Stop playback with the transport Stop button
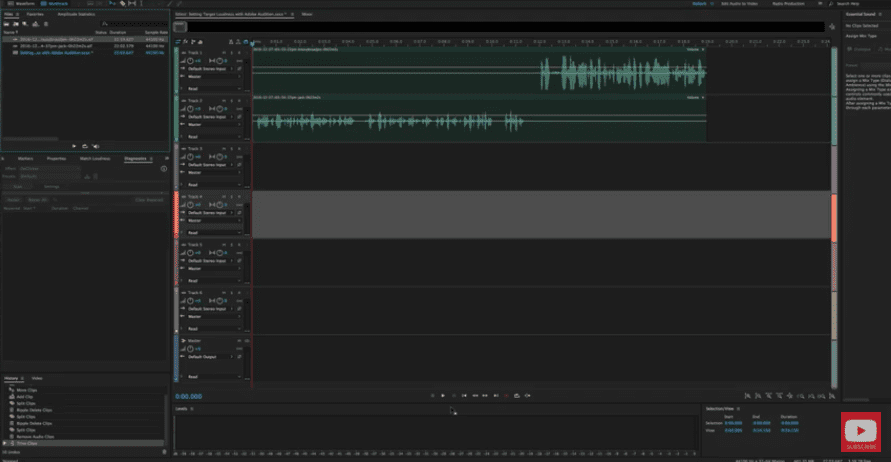The image size is (891, 462). [x=432, y=396]
